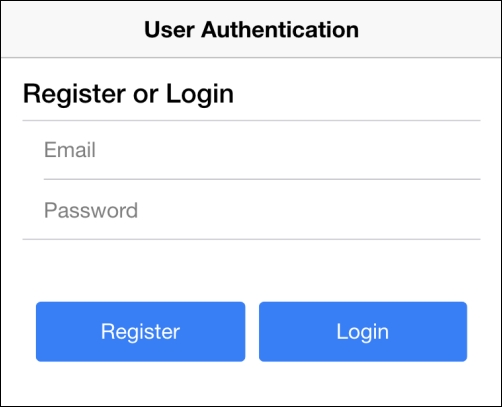Click the Register or Login heading

click(128, 94)
